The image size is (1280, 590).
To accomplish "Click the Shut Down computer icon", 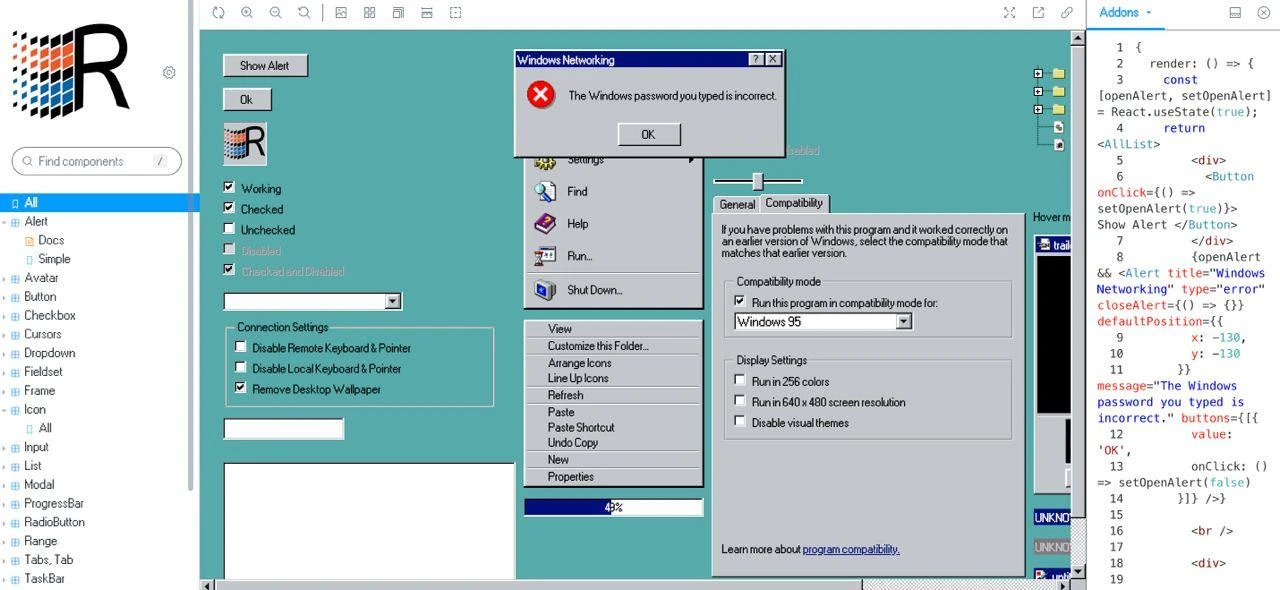I will tap(545, 290).
